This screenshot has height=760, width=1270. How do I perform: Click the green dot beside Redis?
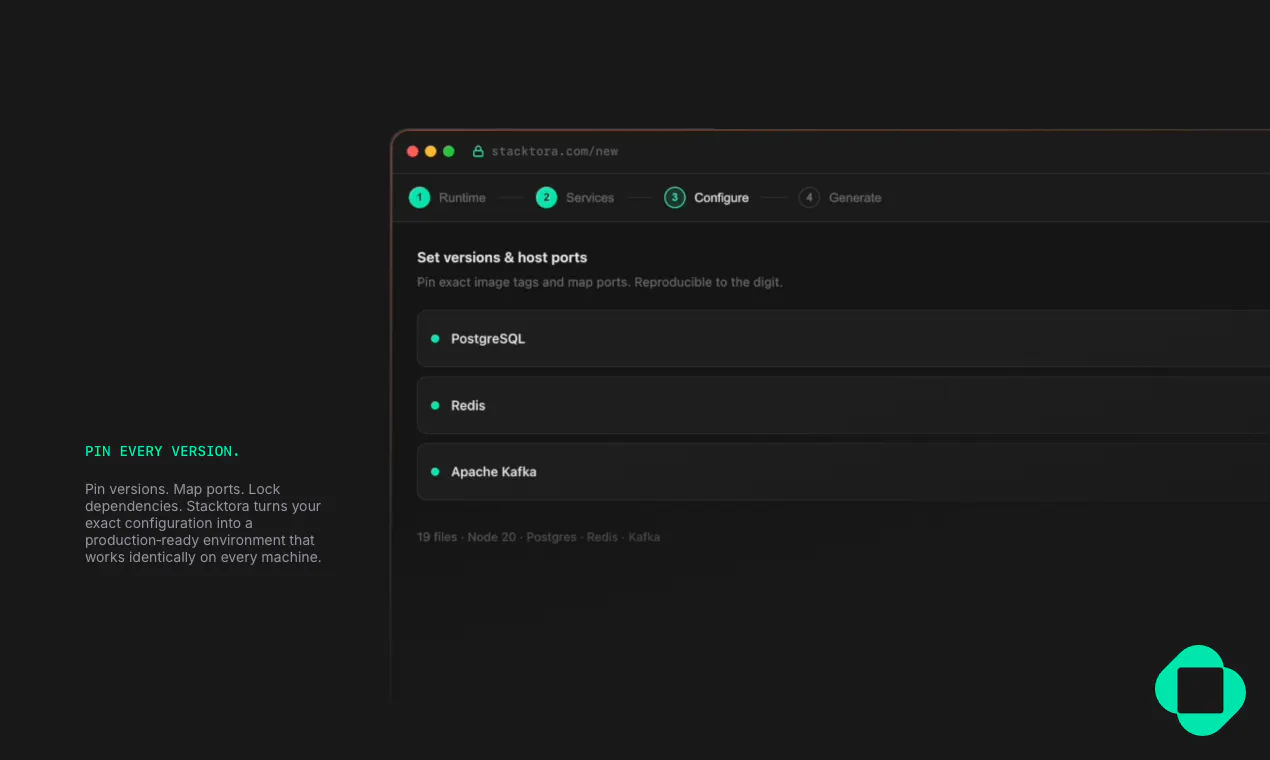tap(435, 405)
